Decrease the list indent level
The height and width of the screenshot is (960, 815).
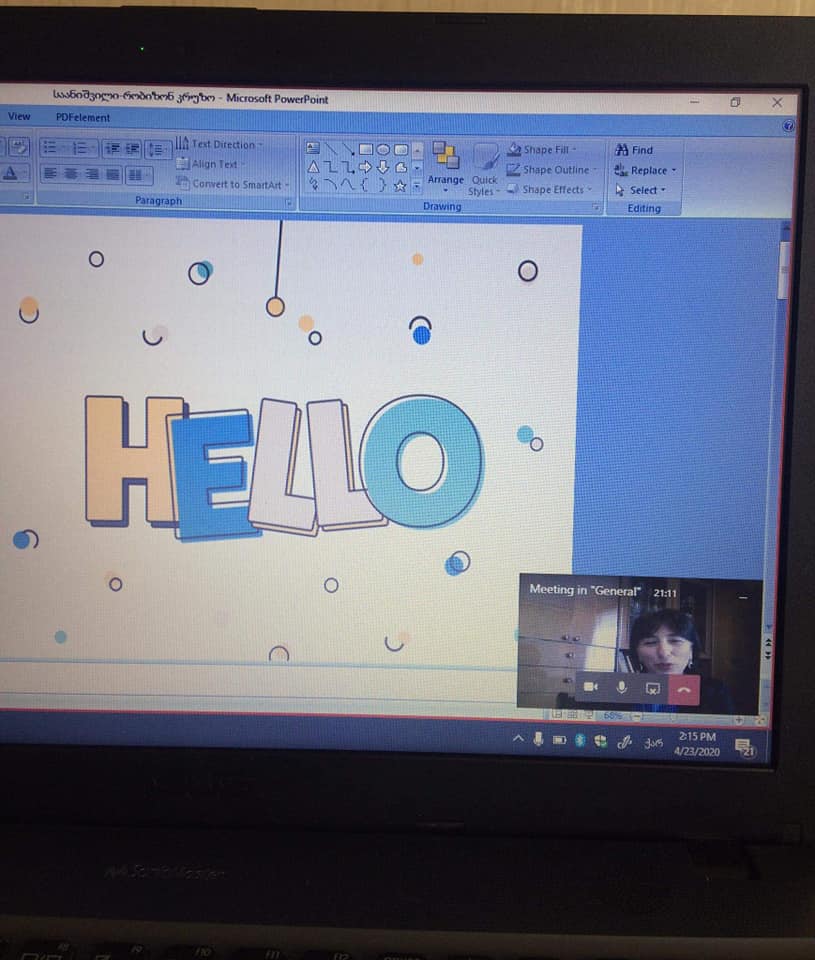point(112,149)
